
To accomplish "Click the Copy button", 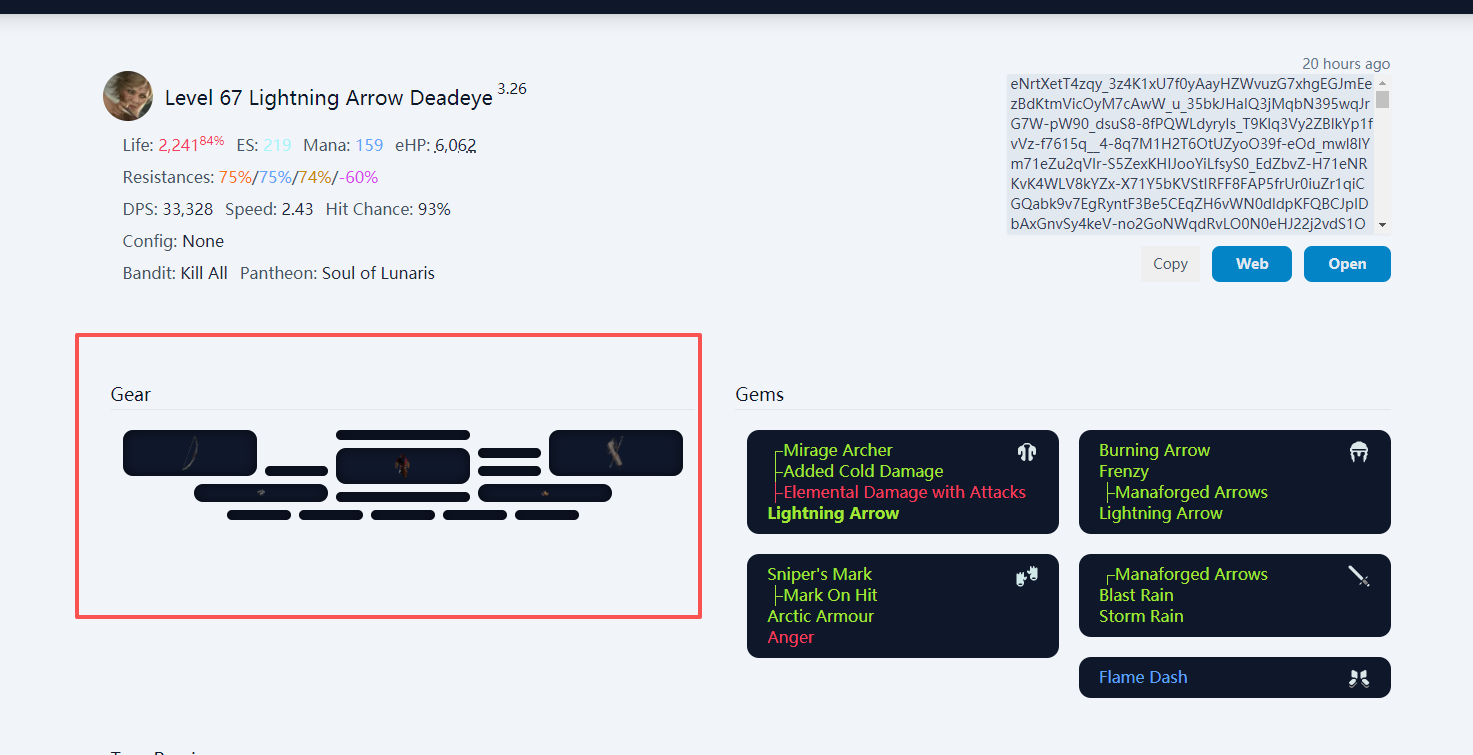I will click(x=1170, y=264).
